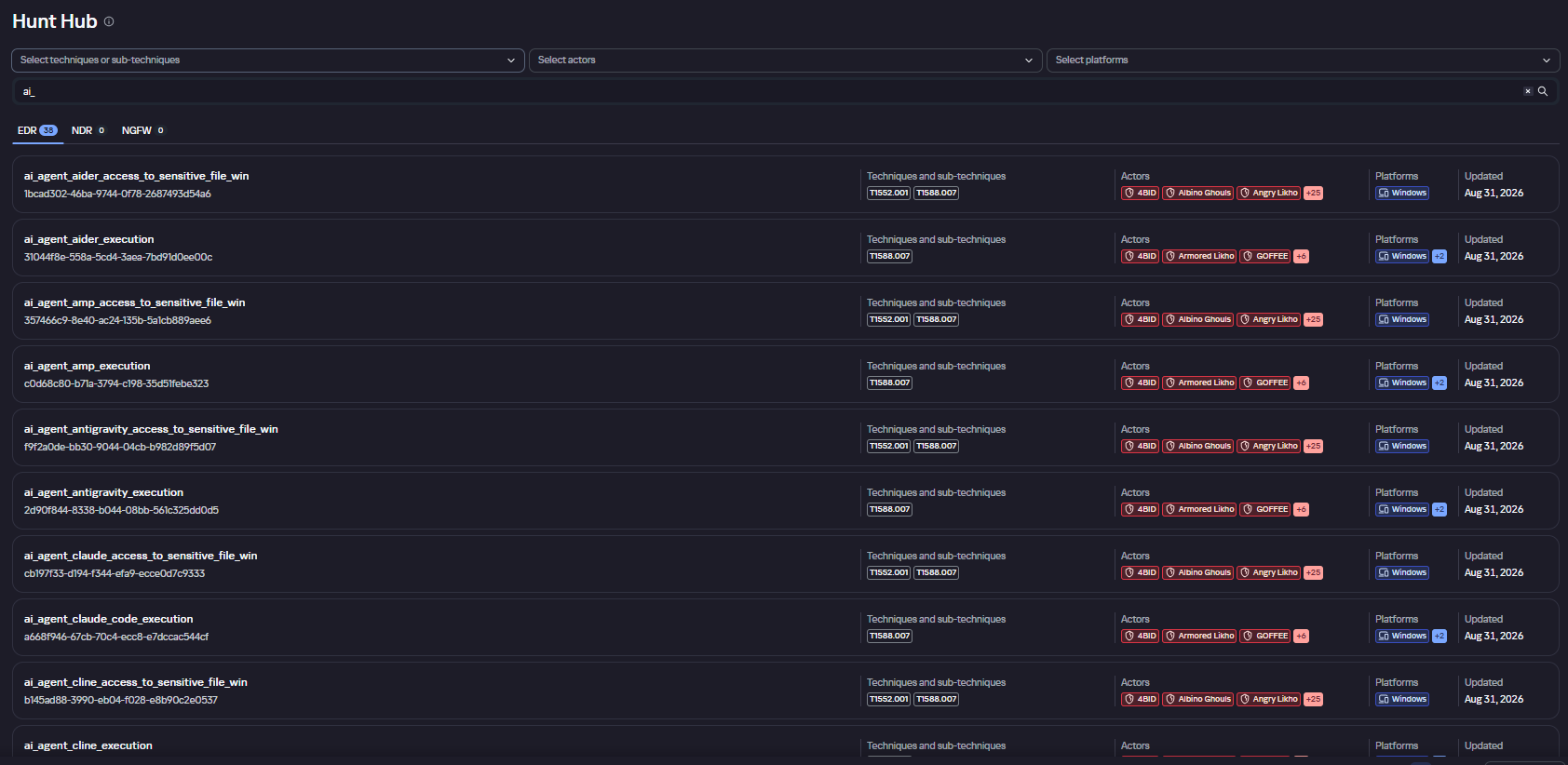Click Angry Likho tag in ai_agent_claude_access_to_sensitive_file_win row

[x=1269, y=573]
